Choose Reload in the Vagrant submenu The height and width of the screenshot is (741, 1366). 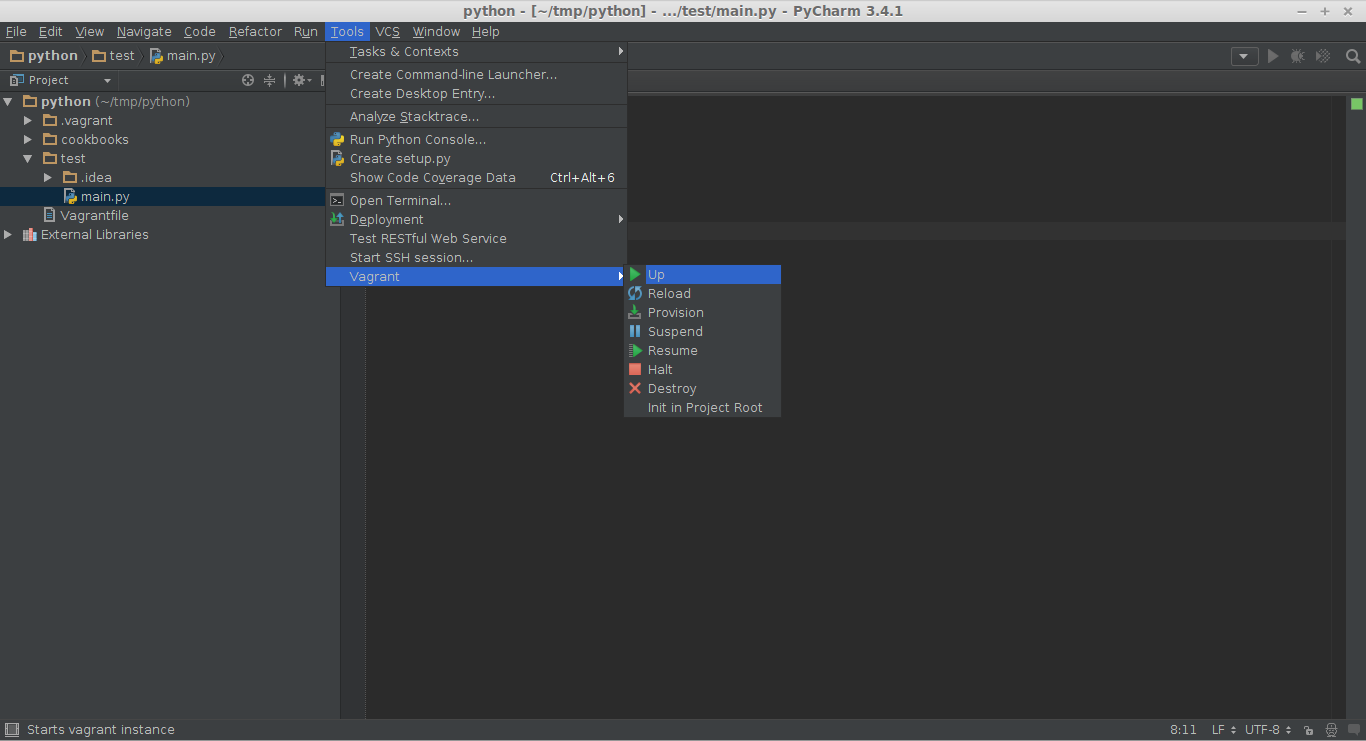click(702, 293)
